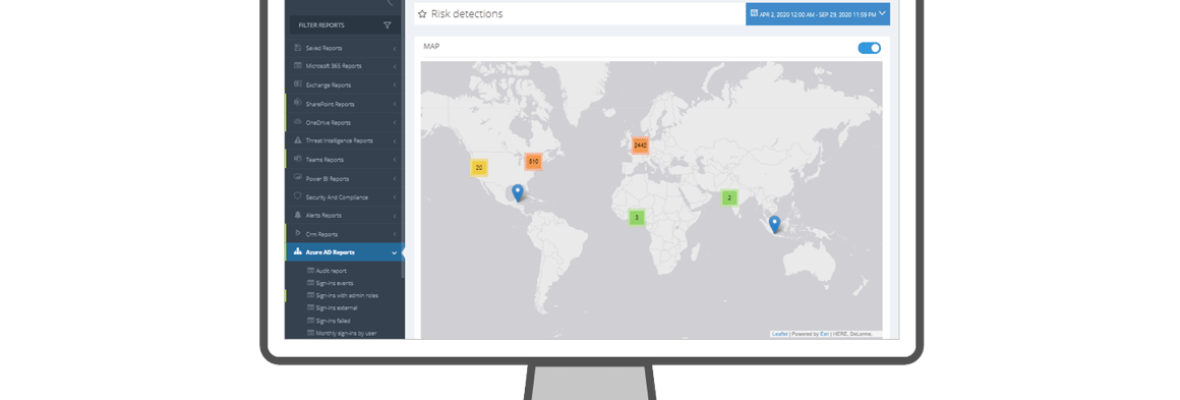Click the Exchange Reports icon
This screenshot has width=1180, height=400.
coord(298,84)
